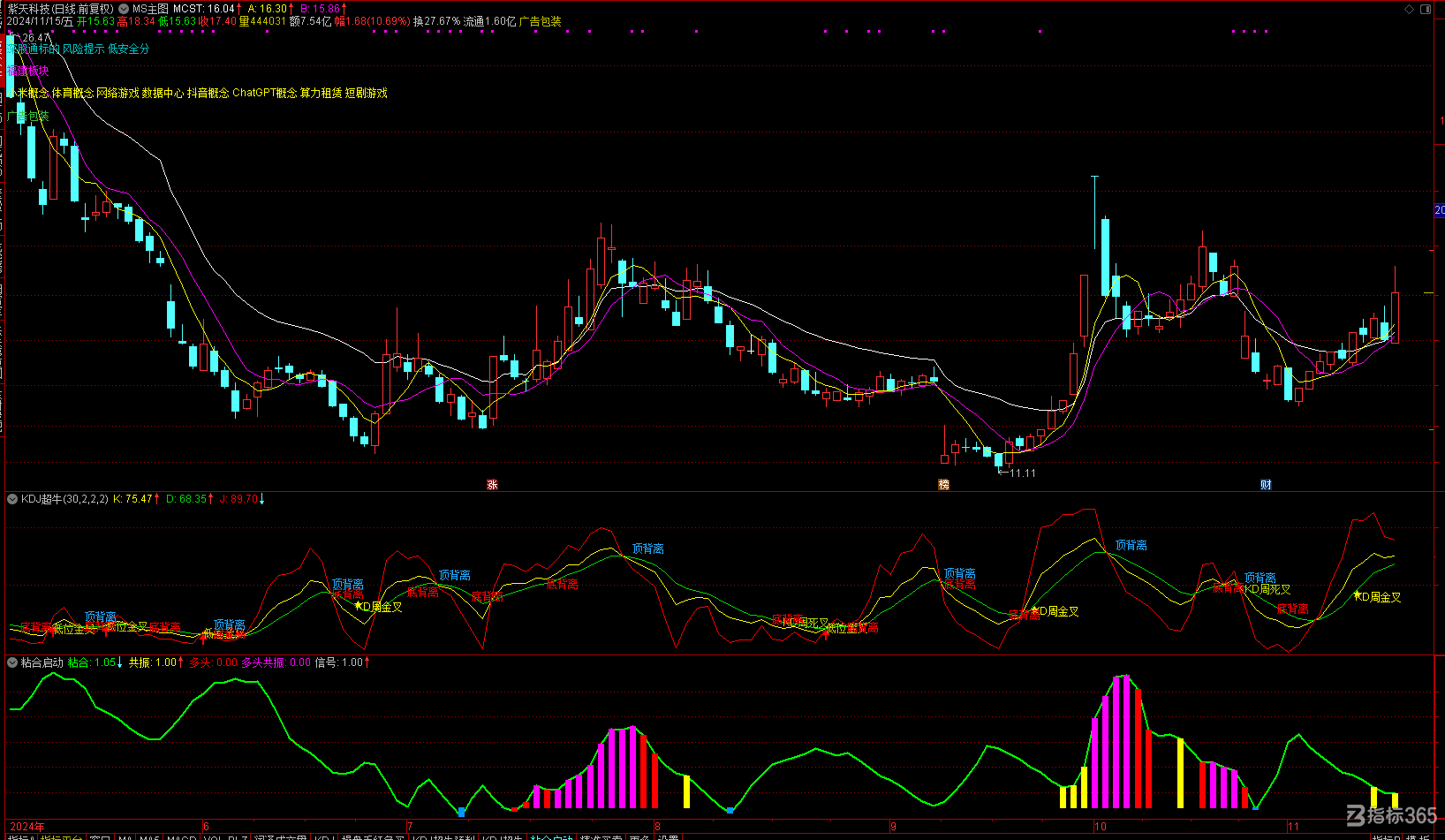Open the ChatGPT概念 concept tag
The image size is (1445, 840).
[x=265, y=93]
